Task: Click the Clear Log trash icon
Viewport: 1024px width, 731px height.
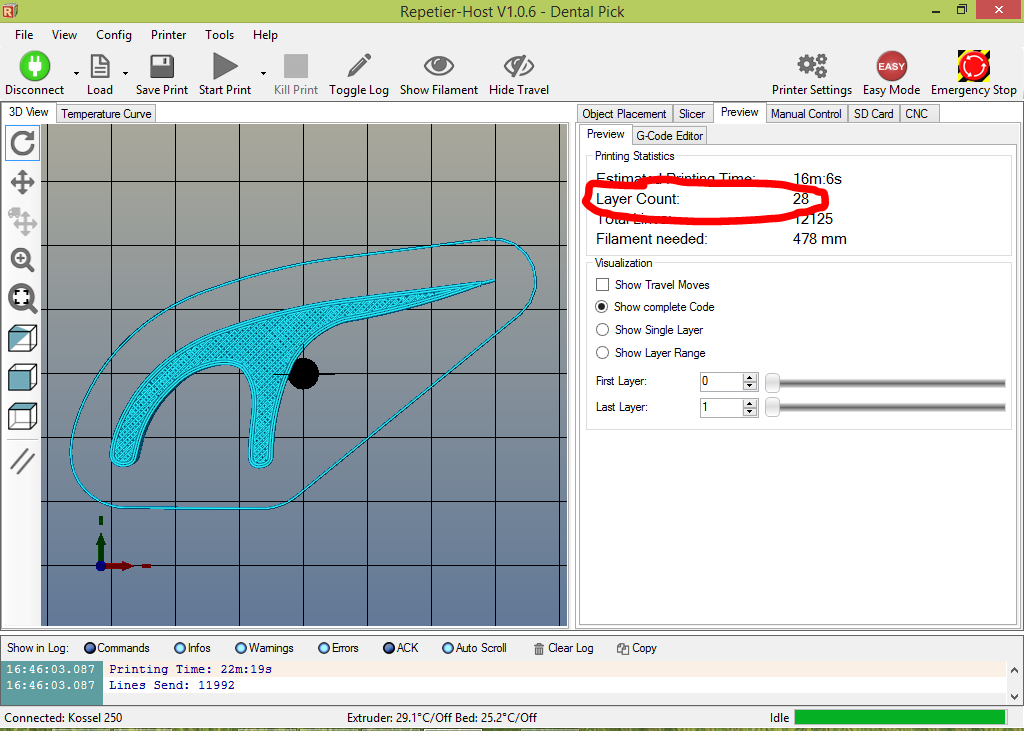Action: tap(539, 649)
